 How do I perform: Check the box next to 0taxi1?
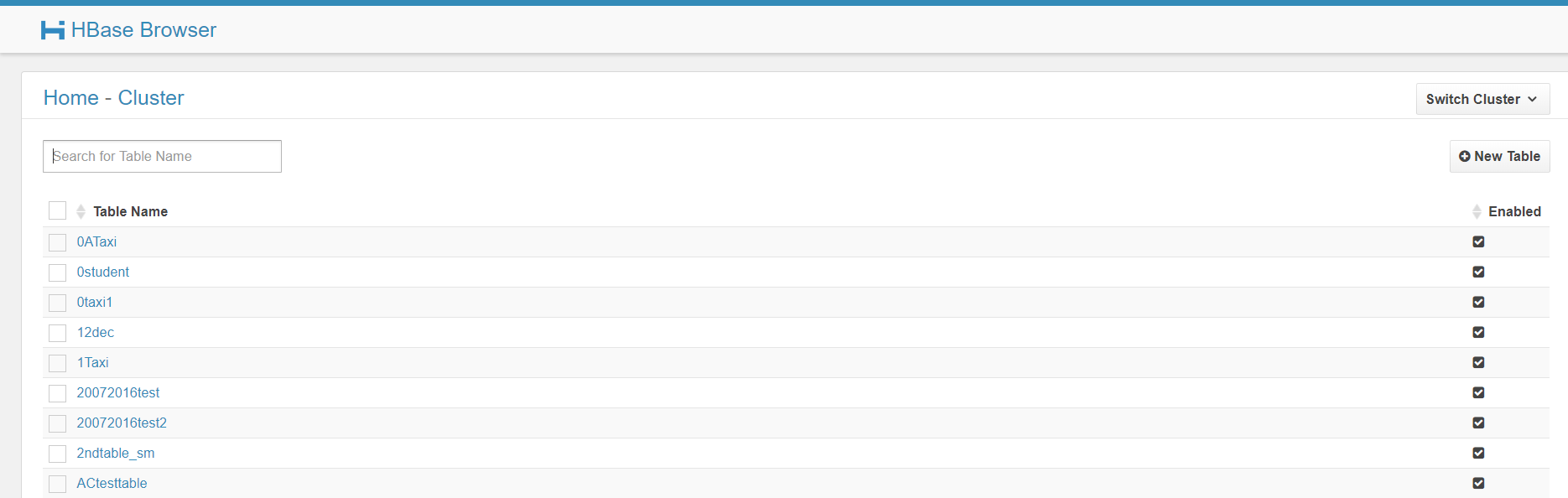click(57, 303)
